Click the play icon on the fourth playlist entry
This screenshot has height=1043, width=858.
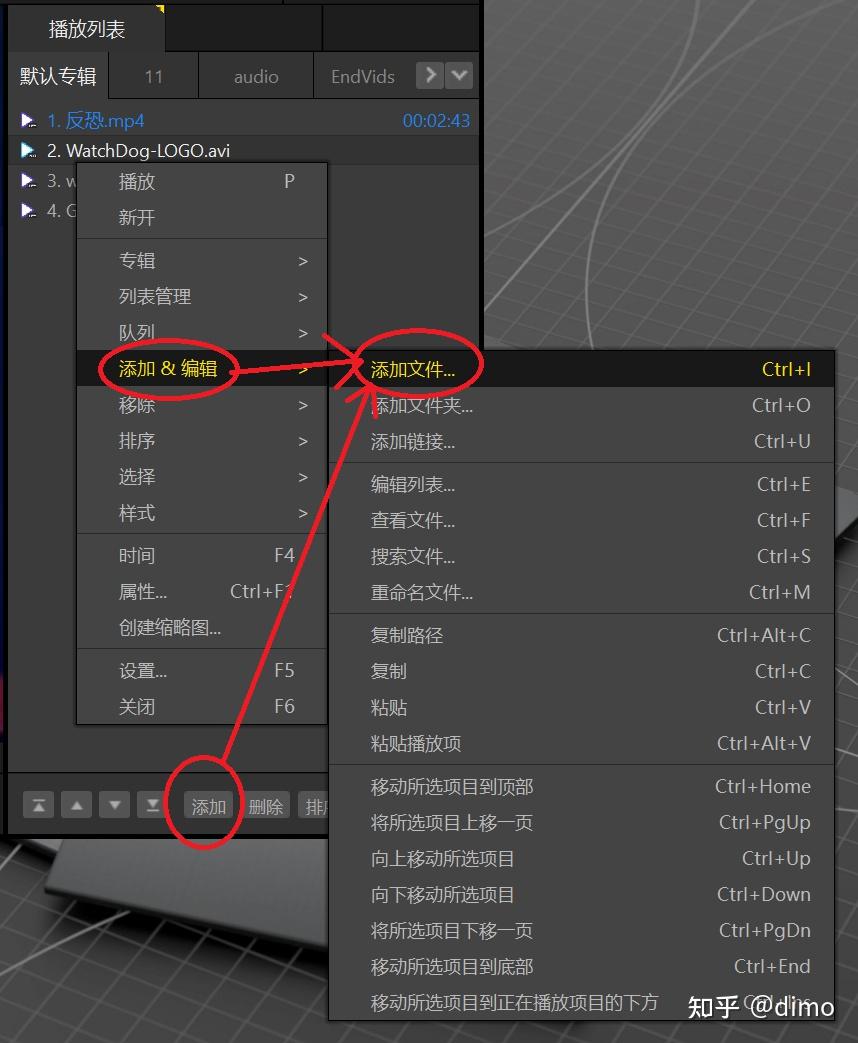coord(27,211)
